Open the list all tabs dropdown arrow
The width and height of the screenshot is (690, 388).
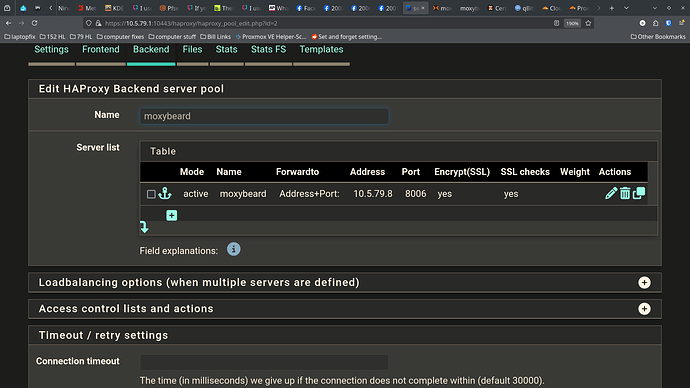(626, 8)
